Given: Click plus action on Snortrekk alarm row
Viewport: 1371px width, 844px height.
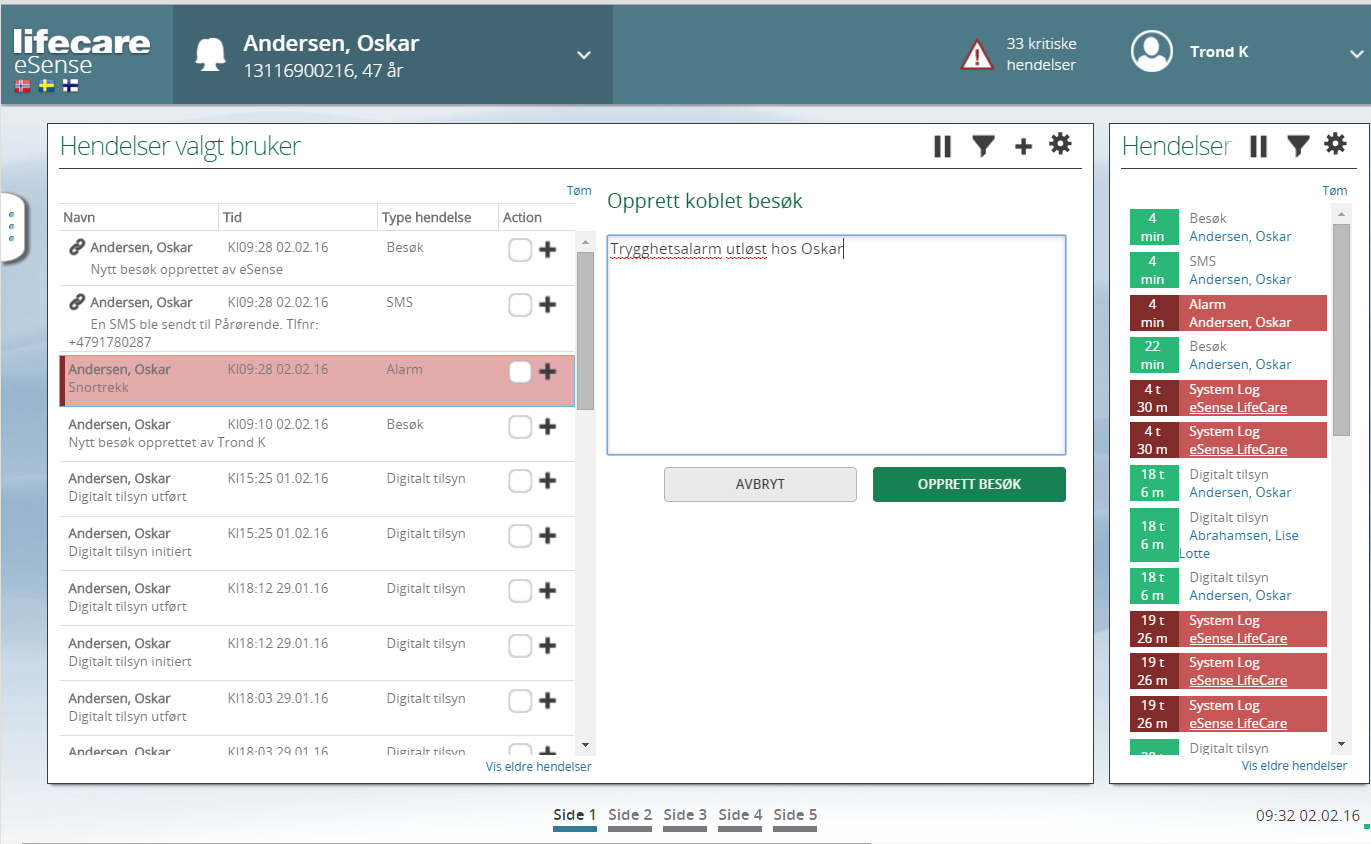Looking at the screenshot, I should pos(547,372).
